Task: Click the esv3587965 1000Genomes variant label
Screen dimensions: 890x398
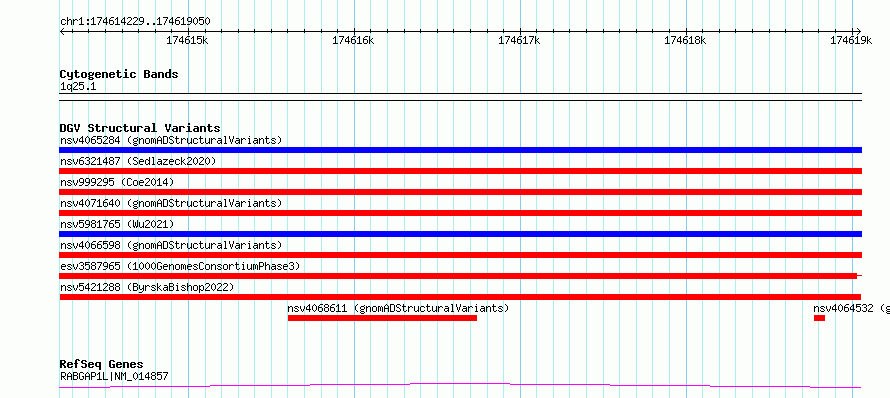Action: pos(180,266)
